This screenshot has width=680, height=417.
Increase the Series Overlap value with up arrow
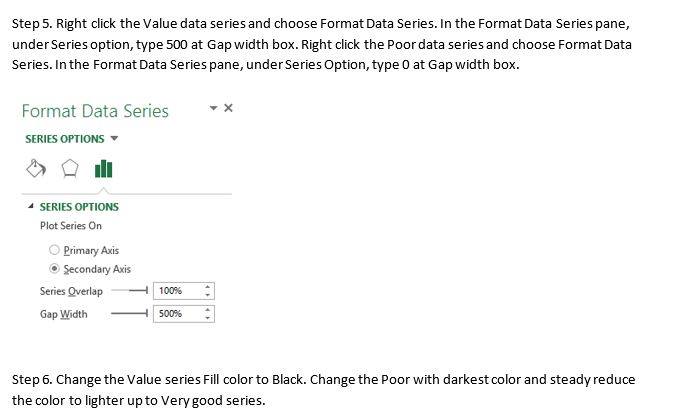208,287
